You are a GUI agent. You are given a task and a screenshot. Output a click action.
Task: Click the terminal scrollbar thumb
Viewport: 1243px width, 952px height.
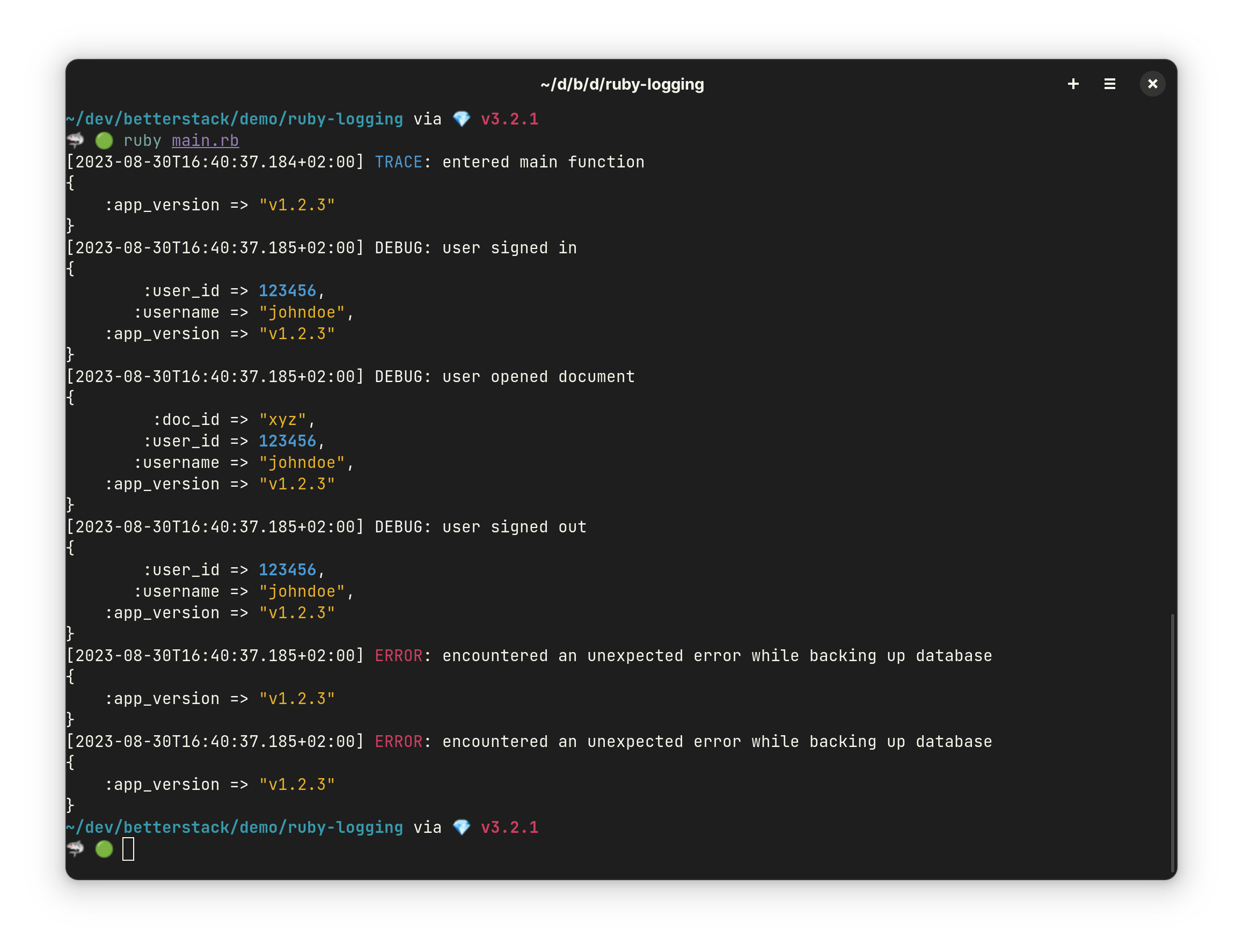[x=1172, y=742]
